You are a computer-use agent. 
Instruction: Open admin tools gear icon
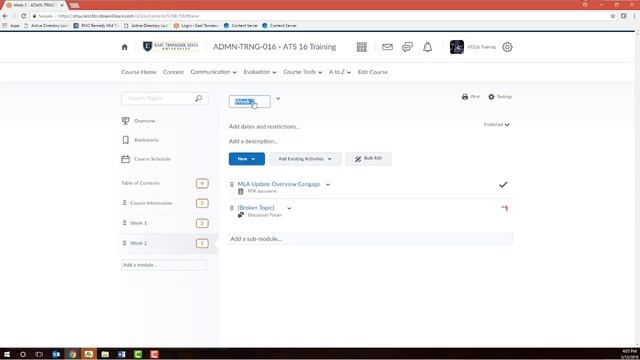coord(507,47)
